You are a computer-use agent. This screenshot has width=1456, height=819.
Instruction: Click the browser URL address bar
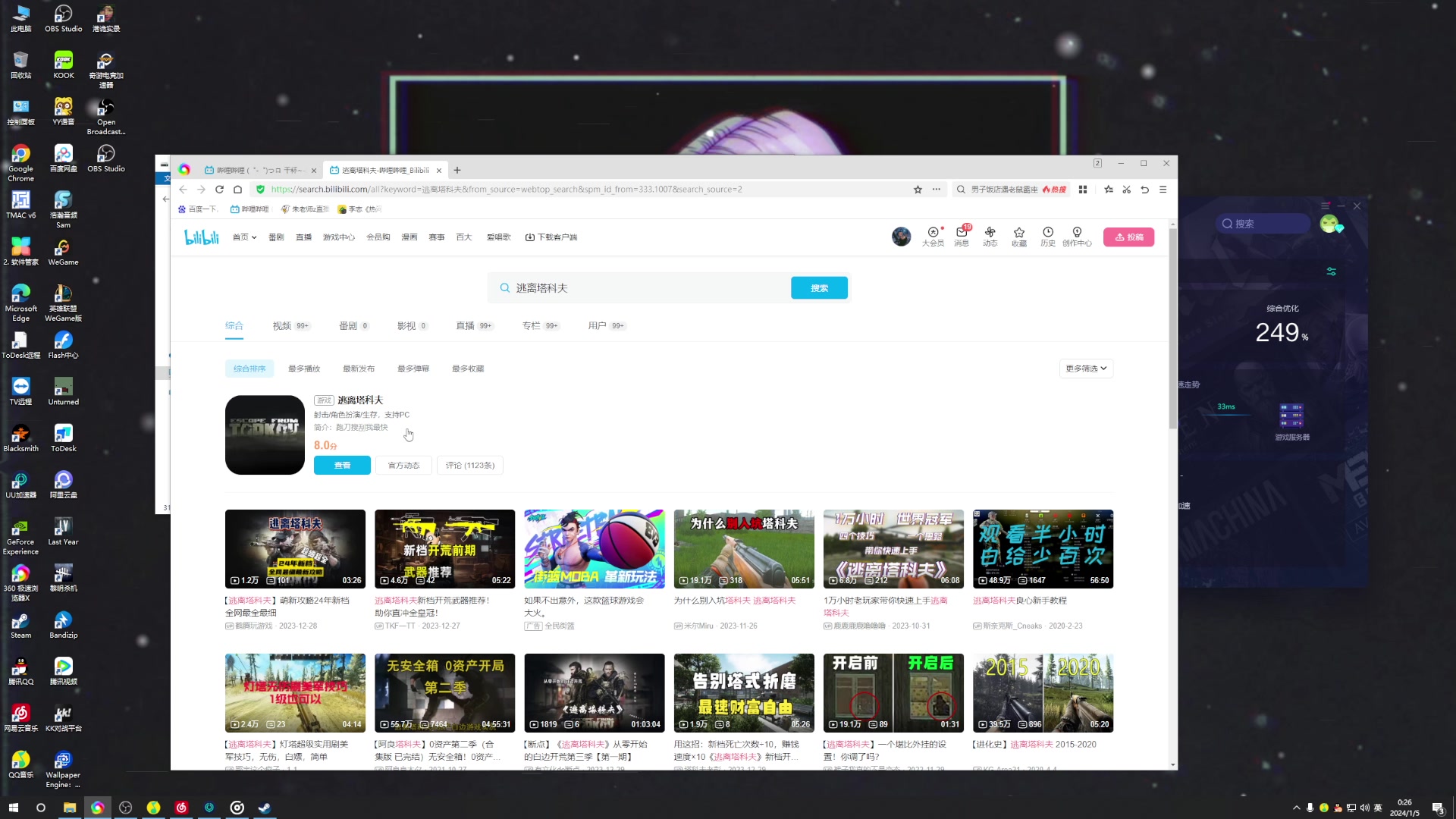click(584, 190)
